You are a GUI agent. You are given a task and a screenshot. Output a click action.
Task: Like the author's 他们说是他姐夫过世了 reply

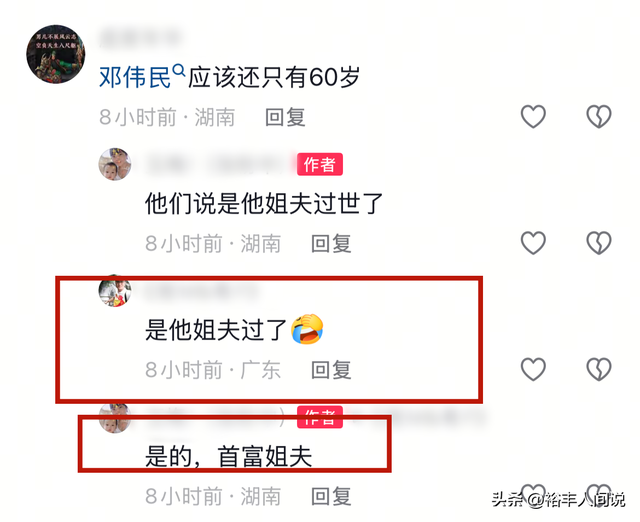533,243
